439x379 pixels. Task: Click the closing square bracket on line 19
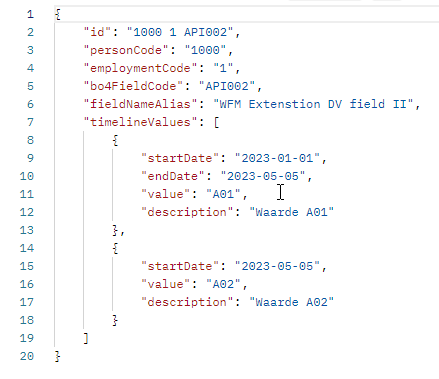pyautogui.click(x=86, y=338)
